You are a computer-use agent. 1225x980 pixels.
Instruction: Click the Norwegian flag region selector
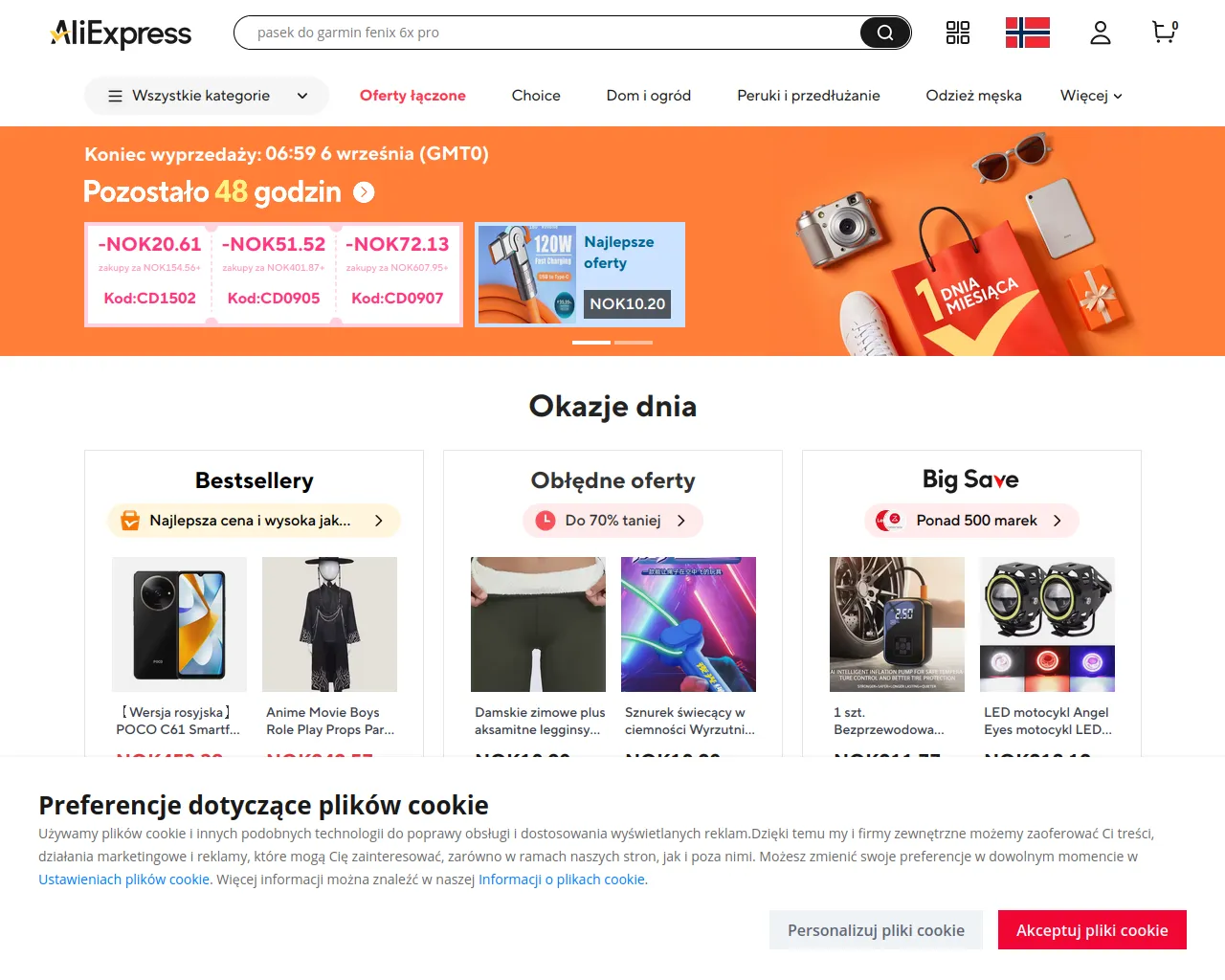(x=1028, y=33)
